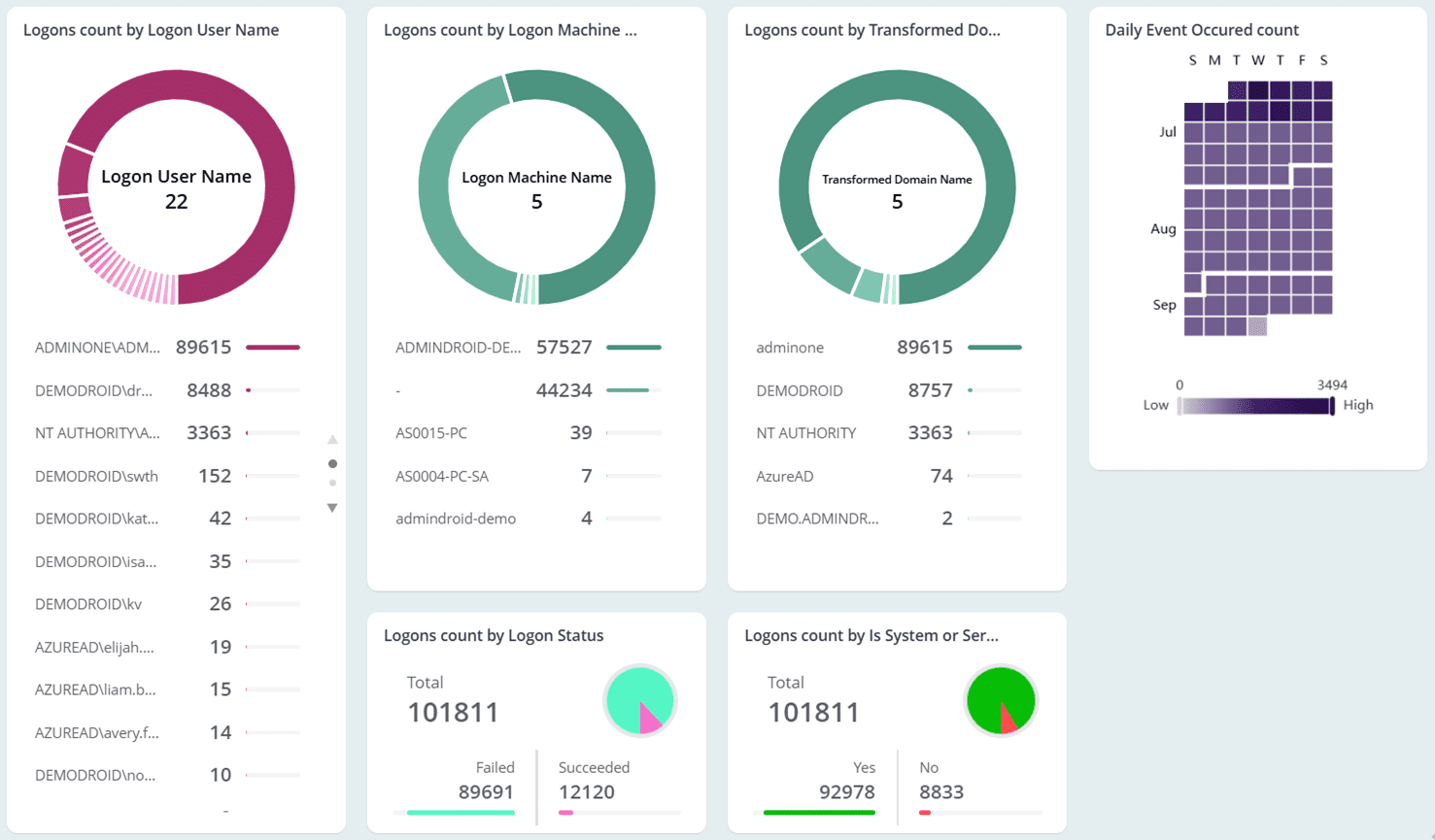The width and height of the screenshot is (1435, 840).
Task: Click the Yes count under system logons
Action: 846,791
